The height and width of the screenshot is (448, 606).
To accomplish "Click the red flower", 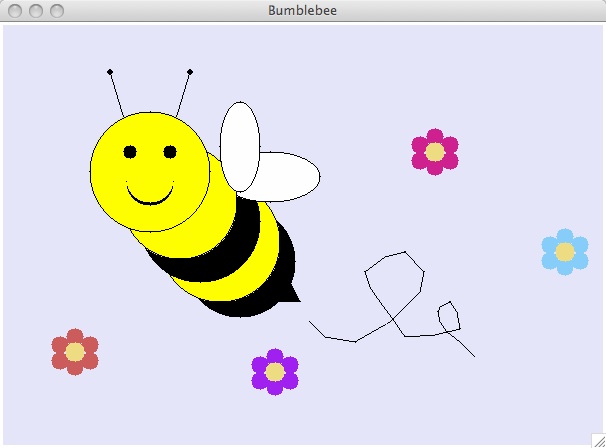I will (x=75, y=352).
